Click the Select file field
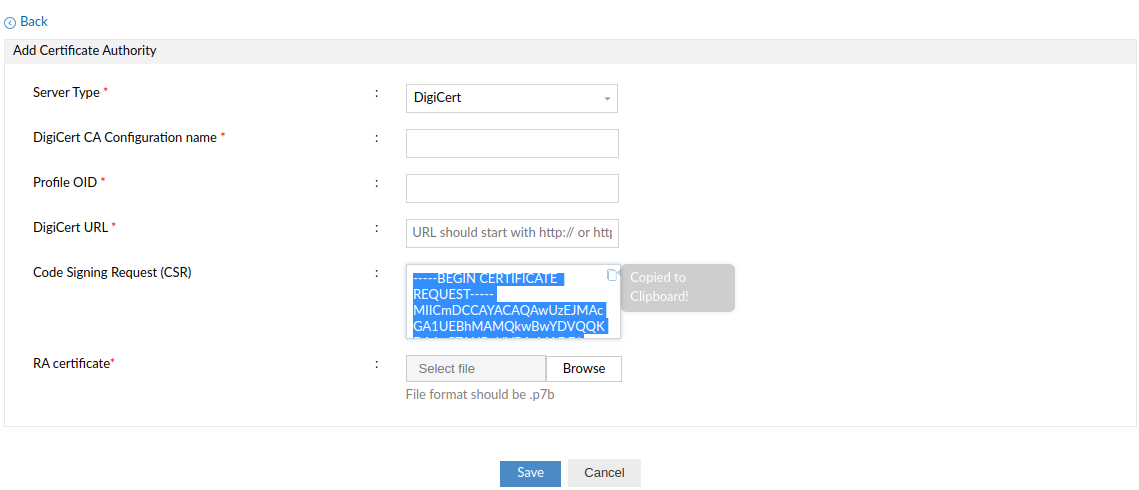This screenshot has width=1139, height=490. coord(476,369)
